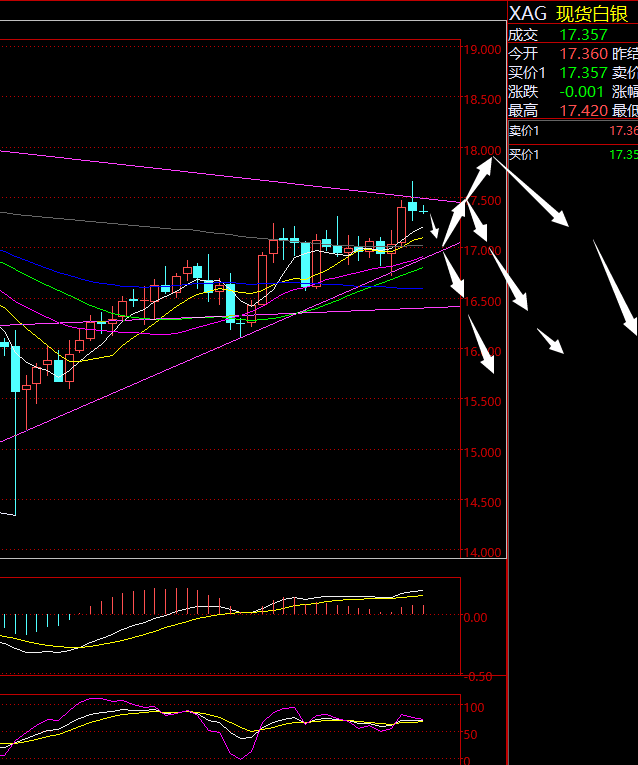Click the -0.50 MACD axis label
Screen dimensions: 638x765
click(478, 677)
